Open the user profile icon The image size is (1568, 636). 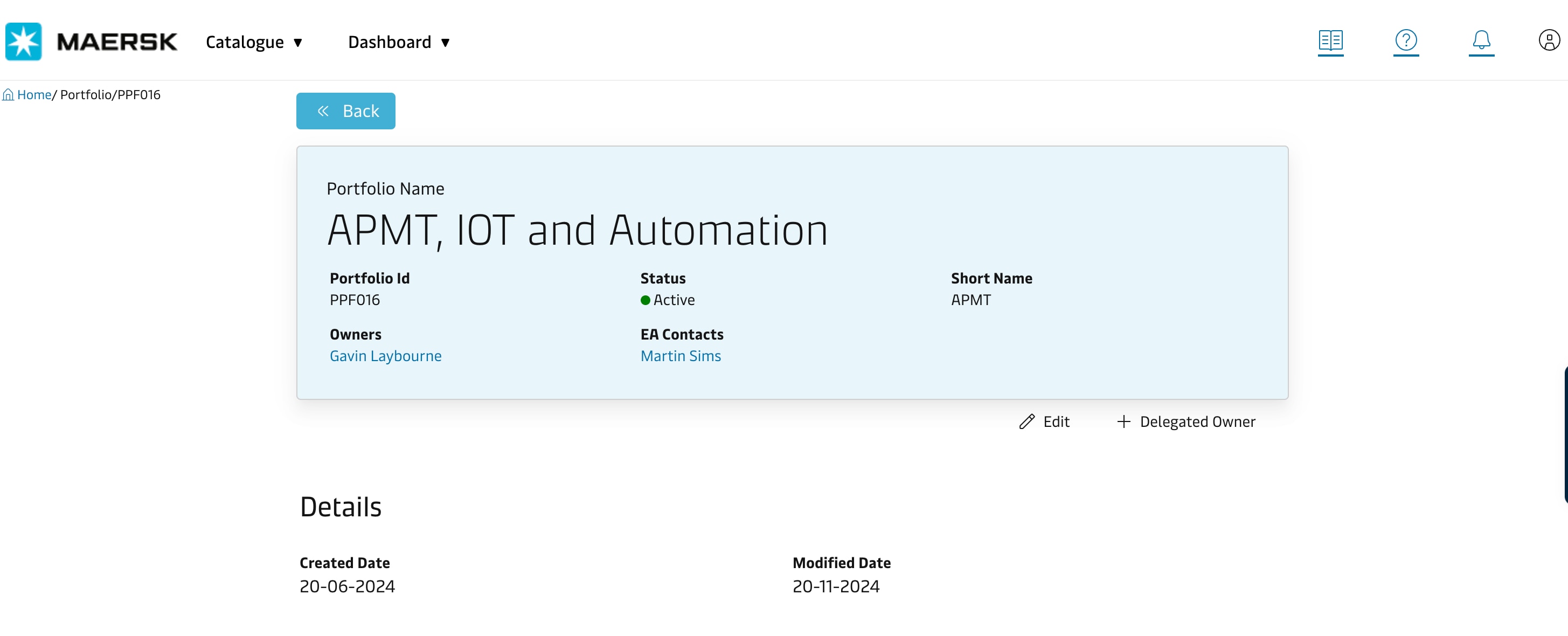click(x=1549, y=40)
